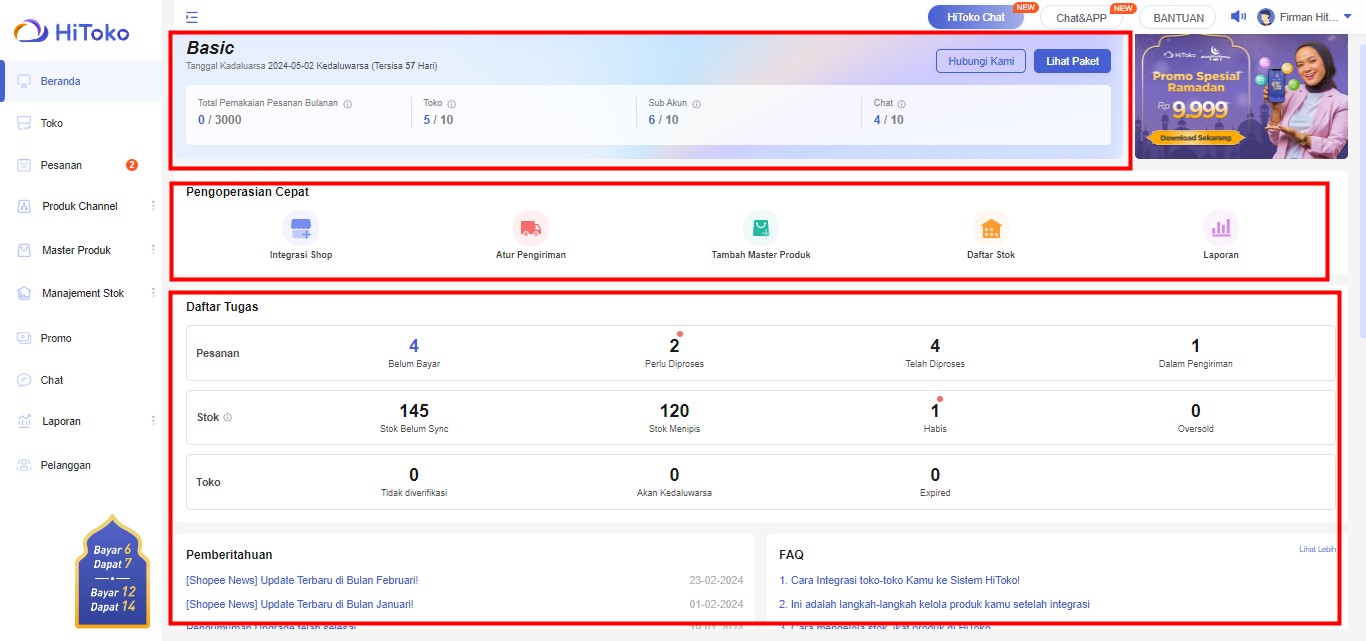Click info icon next to Chat usage
Viewport: 1366px width, 641px height.
[x=902, y=104]
